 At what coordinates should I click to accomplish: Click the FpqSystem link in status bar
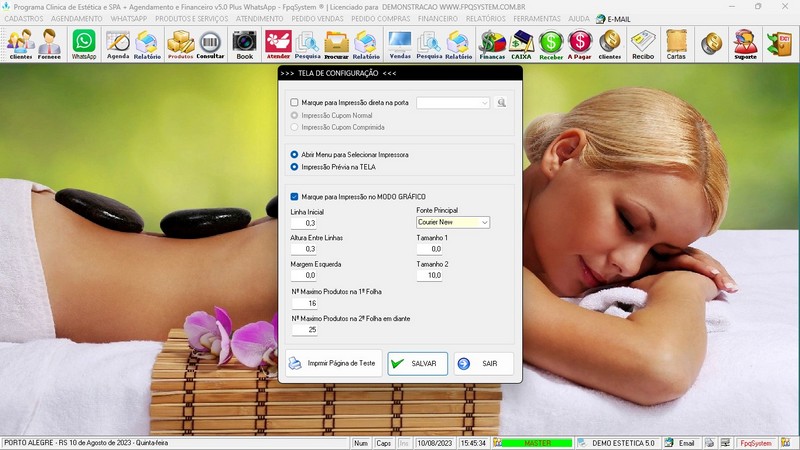coord(756,443)
